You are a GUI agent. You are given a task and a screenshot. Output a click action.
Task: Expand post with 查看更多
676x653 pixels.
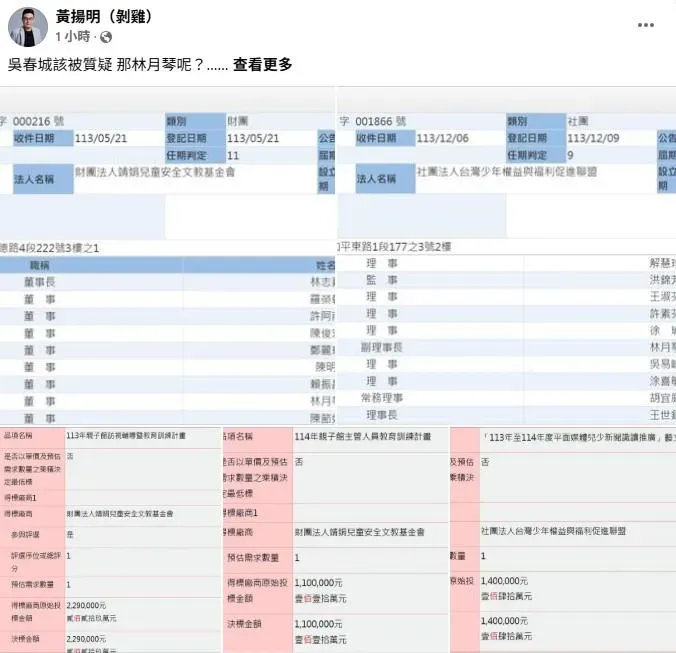263,65
